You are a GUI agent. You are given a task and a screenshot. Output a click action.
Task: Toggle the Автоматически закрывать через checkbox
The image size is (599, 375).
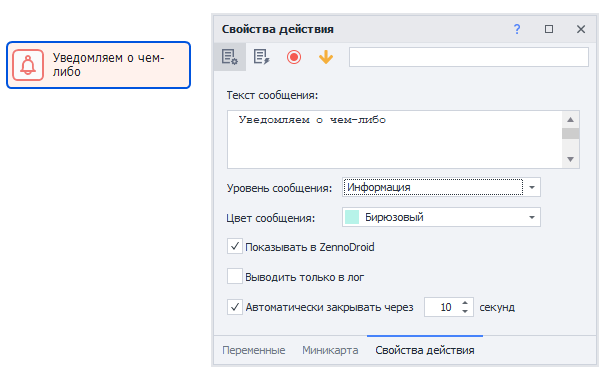(x=235, y=307)
